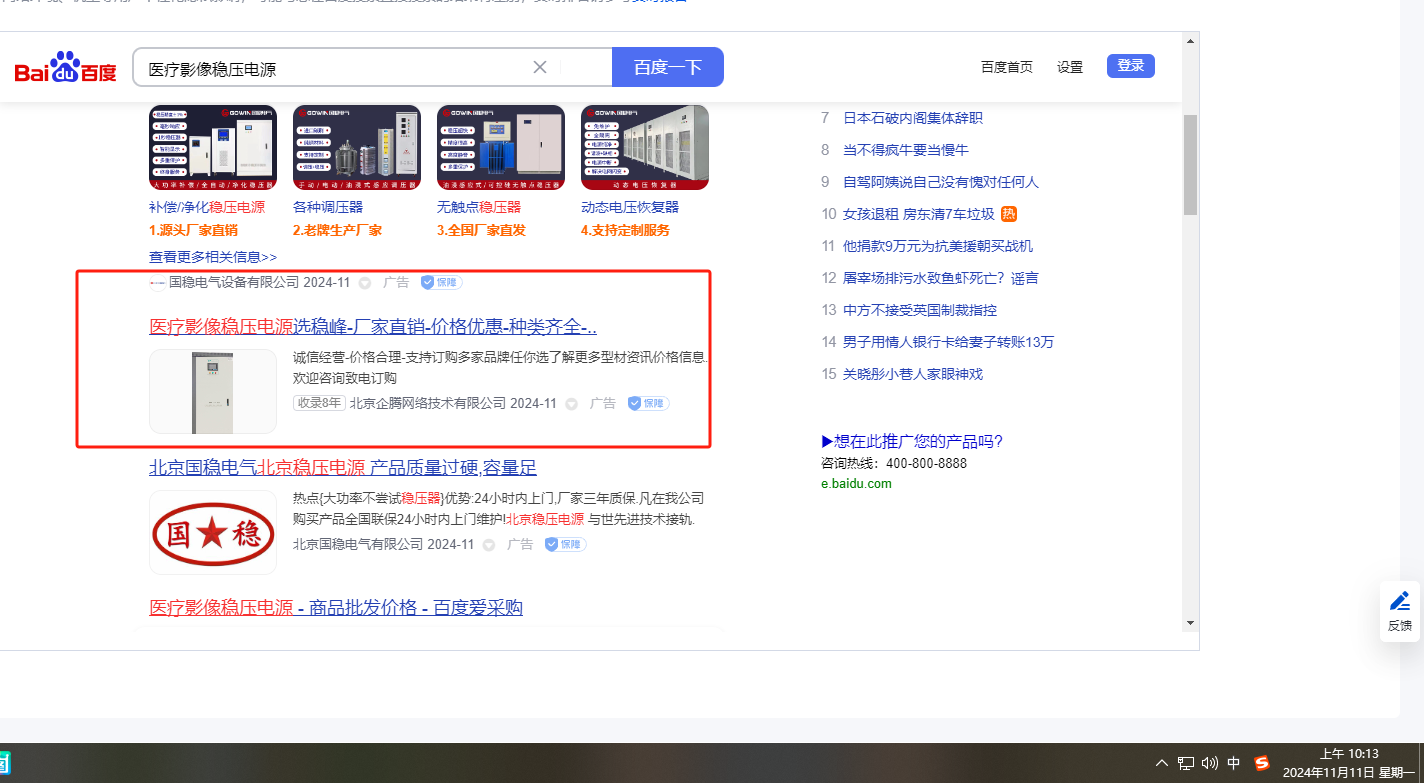This screenshot has width=1424, height=783.
Task: Show hidden system tray icons
Action: pyautogui.click(x=1161, y=763)
